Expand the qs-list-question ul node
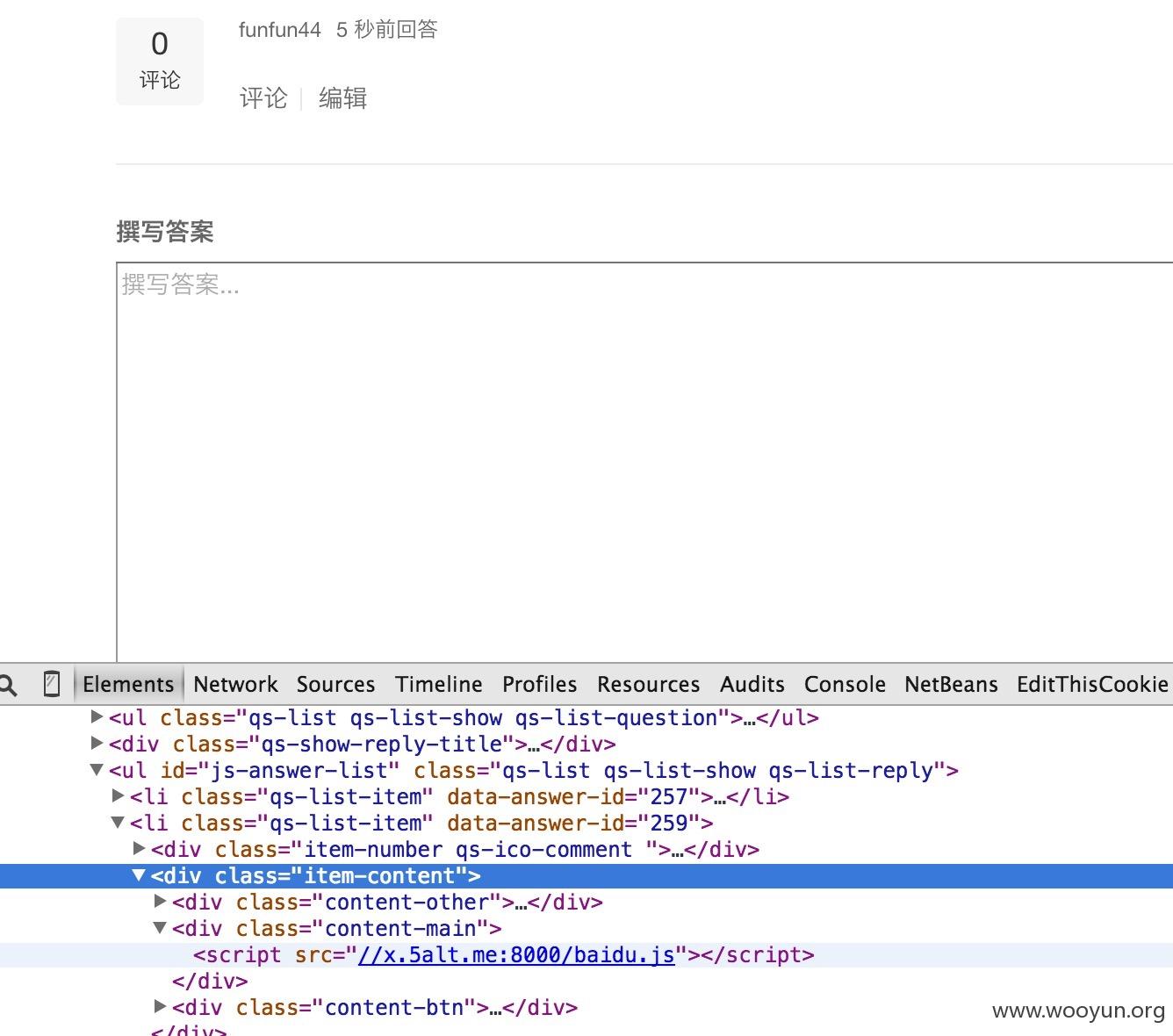Viewport: 1173px width, 1036px height. click(97, 717)
